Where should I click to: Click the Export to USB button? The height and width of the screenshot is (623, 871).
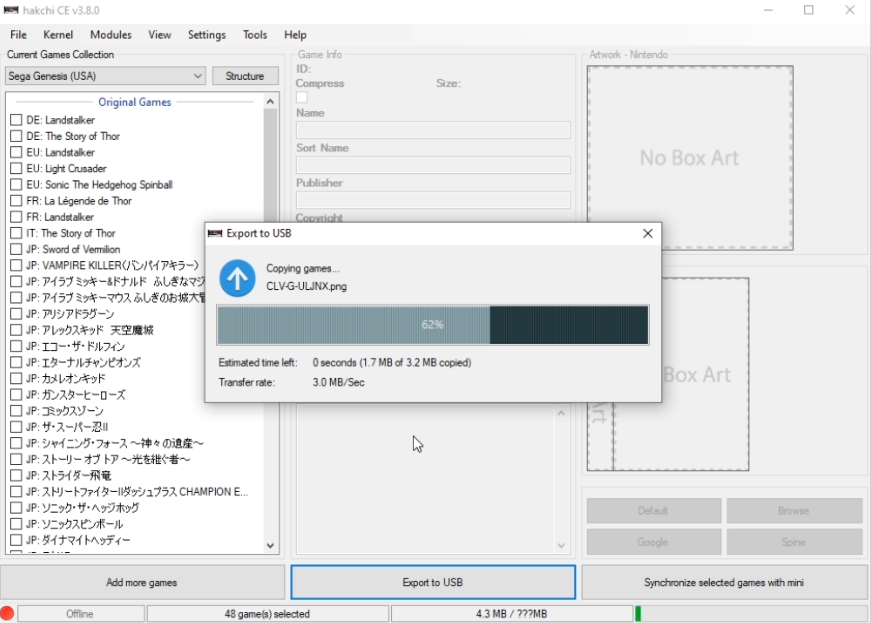[x=433, y=582]
